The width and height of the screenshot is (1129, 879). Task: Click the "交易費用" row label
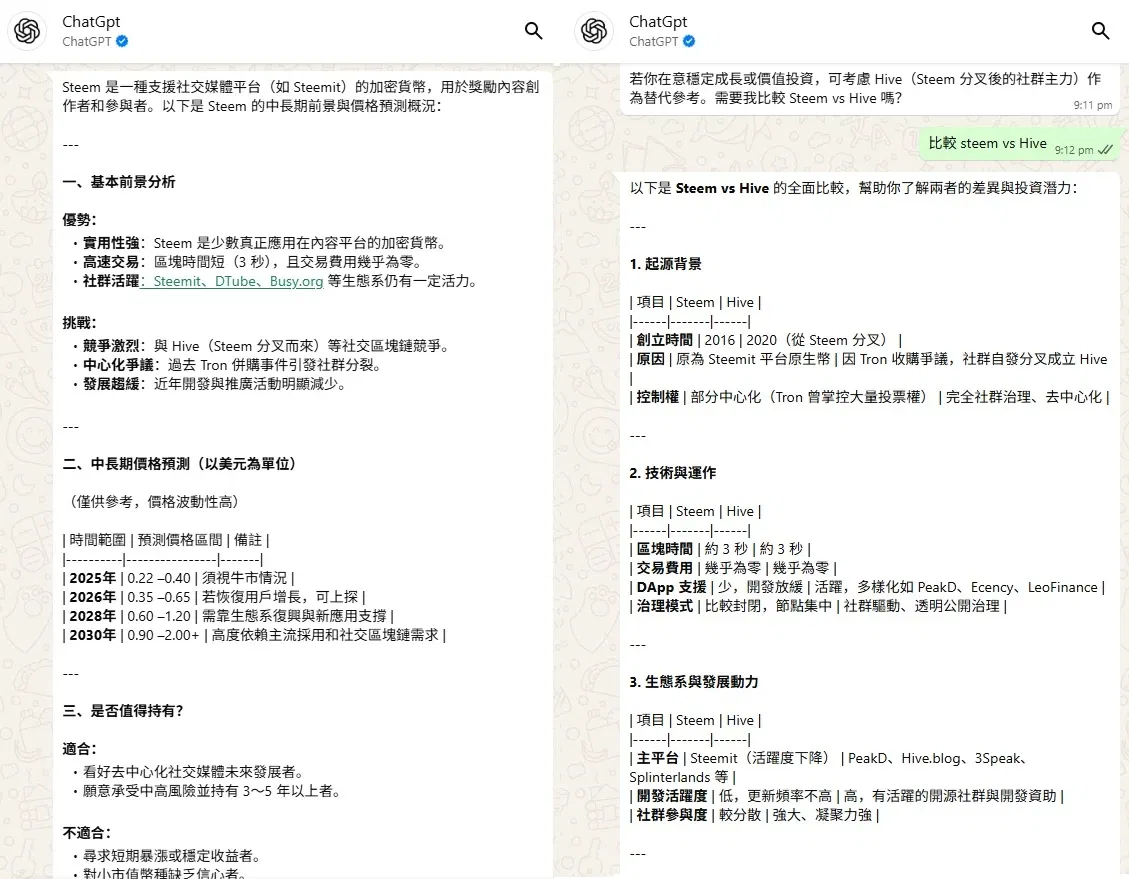point(665,568)
